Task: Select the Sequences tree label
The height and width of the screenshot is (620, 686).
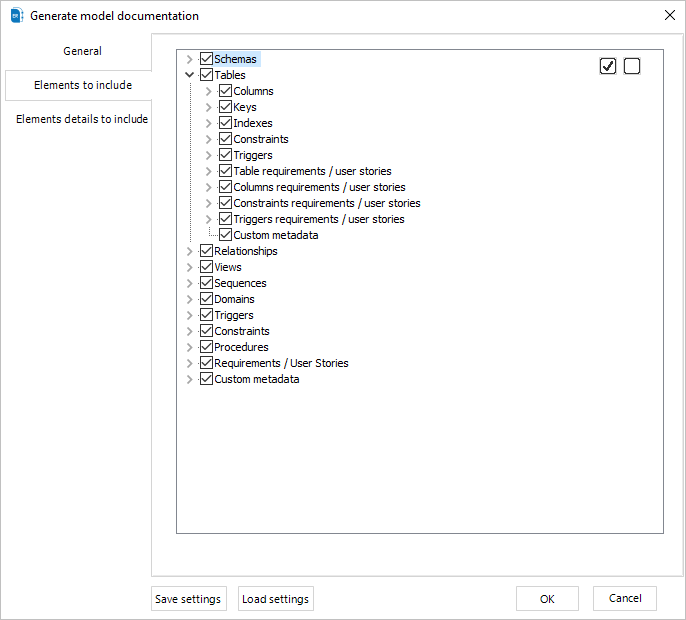Action: pyautogui.click(x=240, y=283)
